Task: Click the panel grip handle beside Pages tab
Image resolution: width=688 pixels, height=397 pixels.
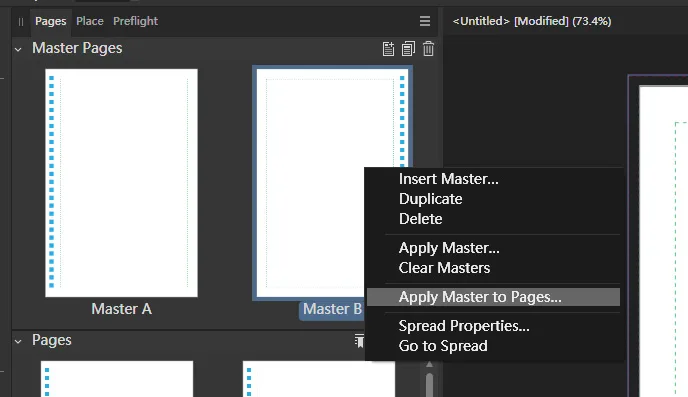Action: pos(21,21)
